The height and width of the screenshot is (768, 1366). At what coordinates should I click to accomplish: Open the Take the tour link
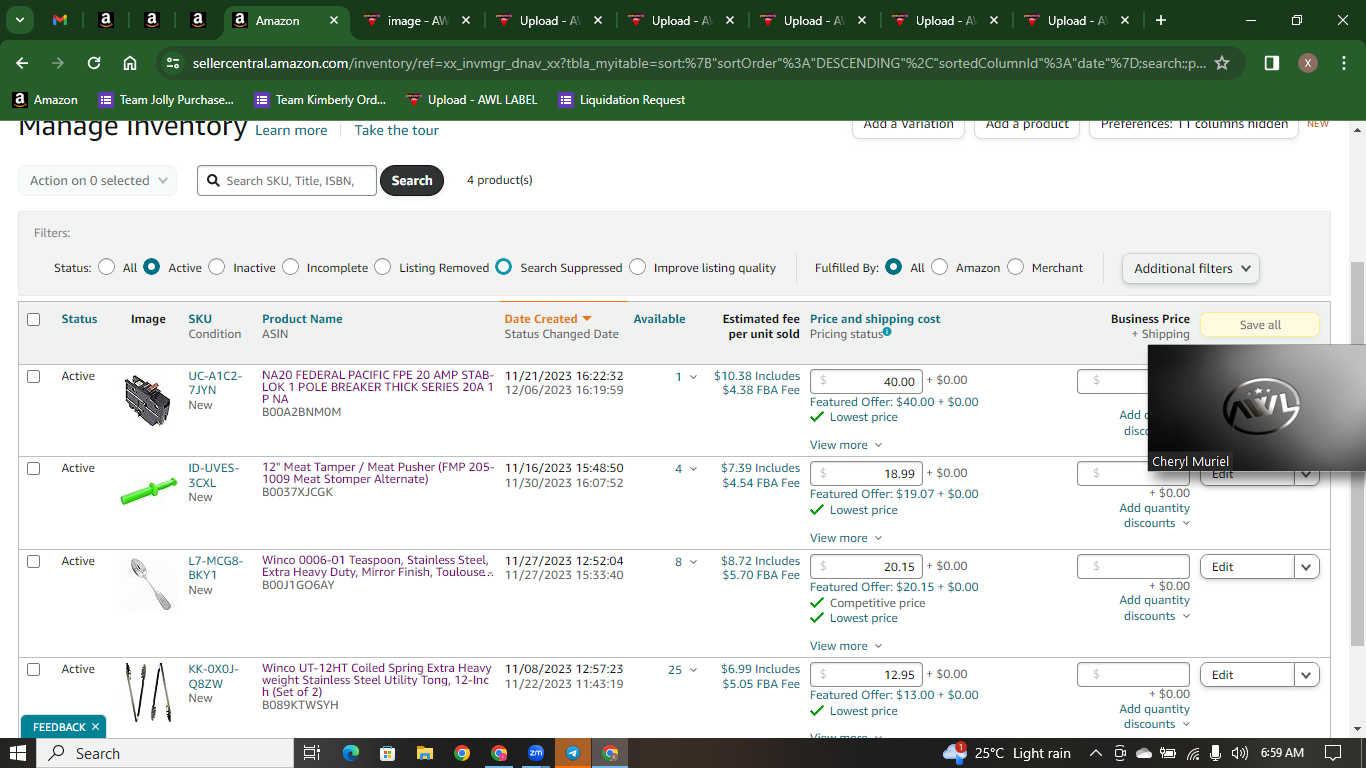coord(397,130)
